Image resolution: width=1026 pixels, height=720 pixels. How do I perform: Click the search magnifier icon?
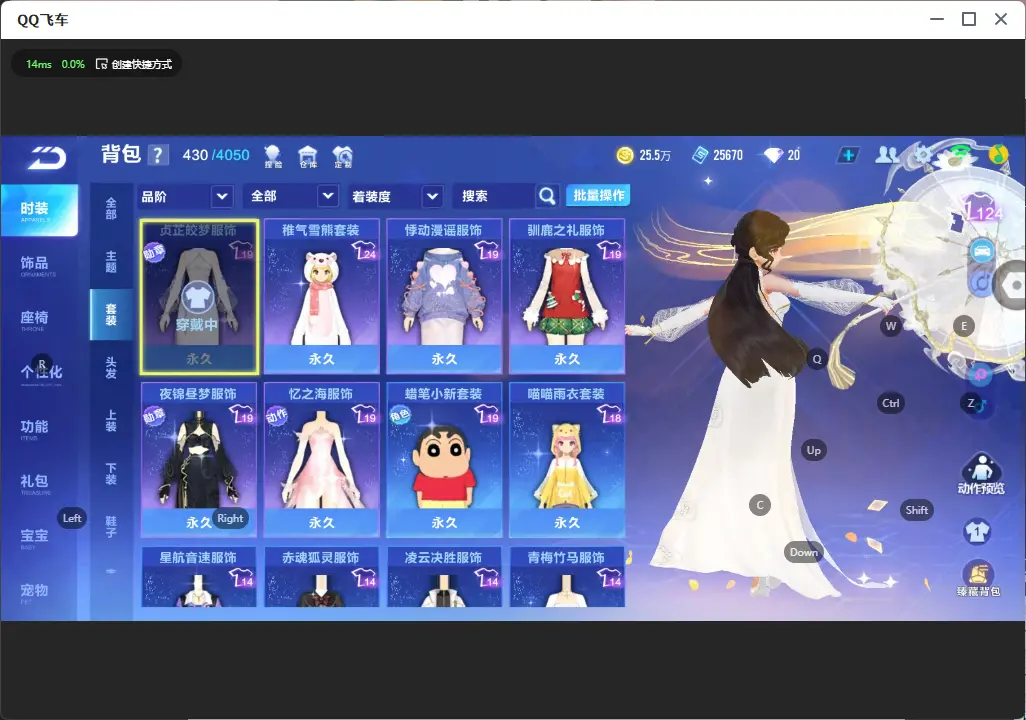pyautogui.click(x=547, y=196)
